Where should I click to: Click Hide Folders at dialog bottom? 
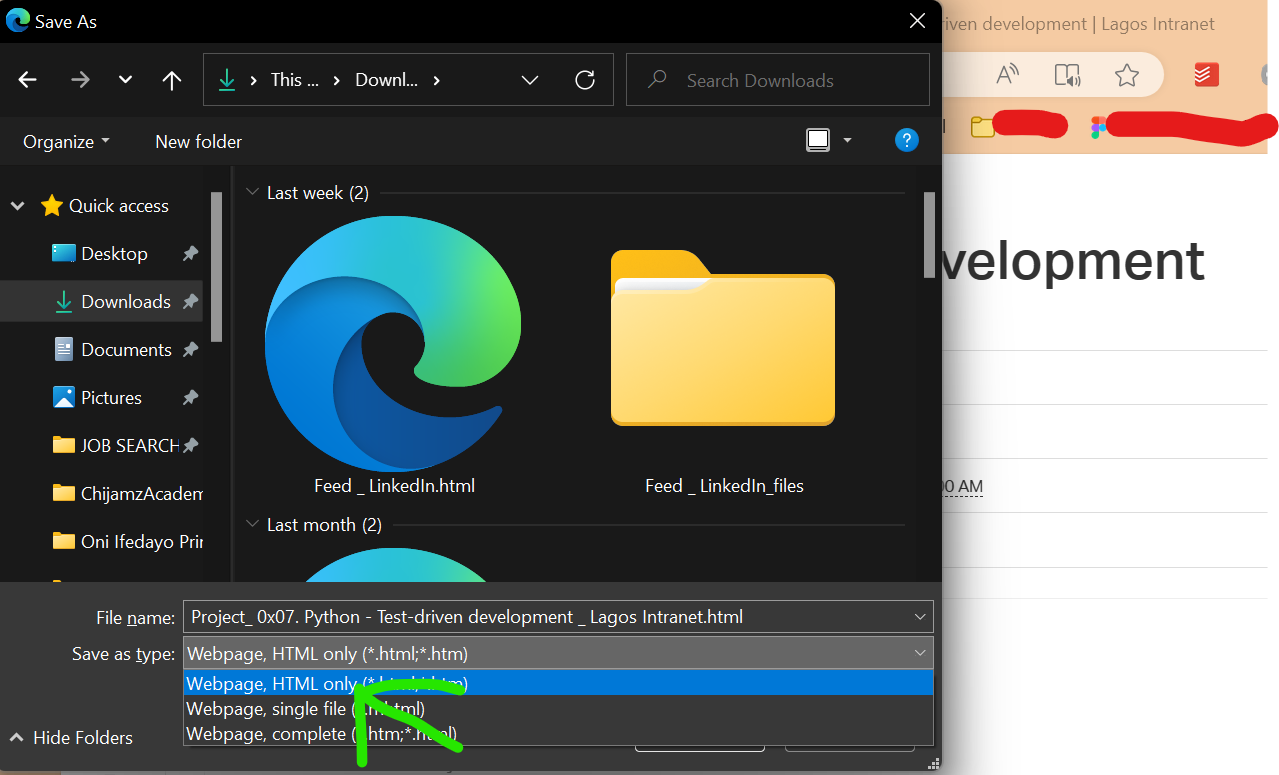point(70,738)
